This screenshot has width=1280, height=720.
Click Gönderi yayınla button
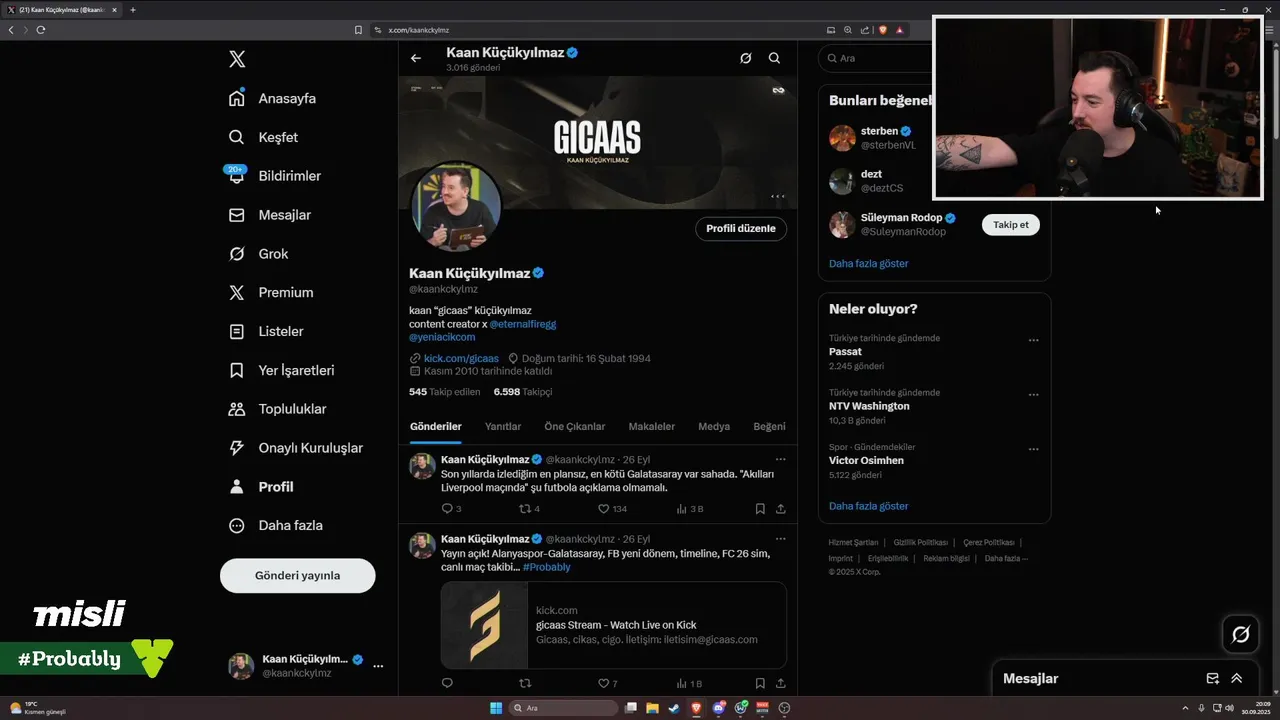[297, 575]
